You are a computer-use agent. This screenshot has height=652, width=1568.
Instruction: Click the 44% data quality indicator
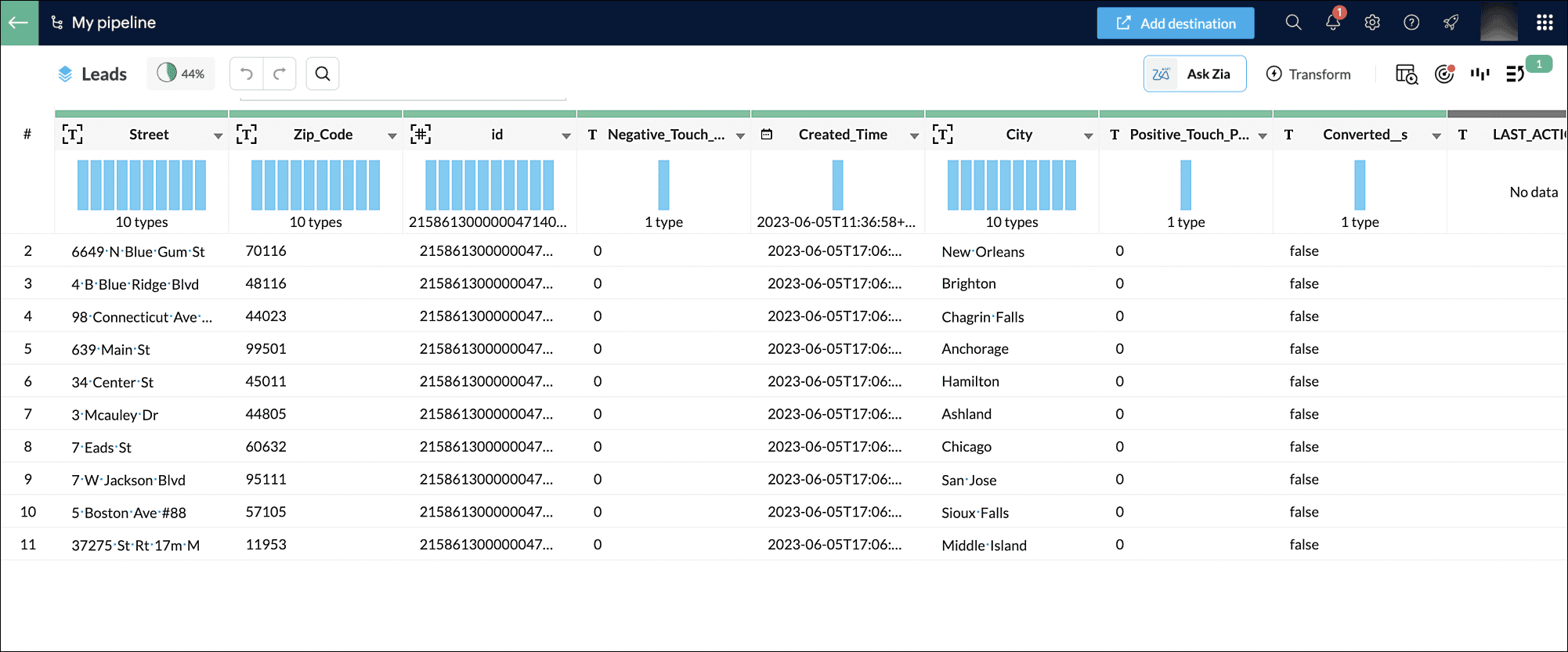pyautogui.click(x=181, y=74)
